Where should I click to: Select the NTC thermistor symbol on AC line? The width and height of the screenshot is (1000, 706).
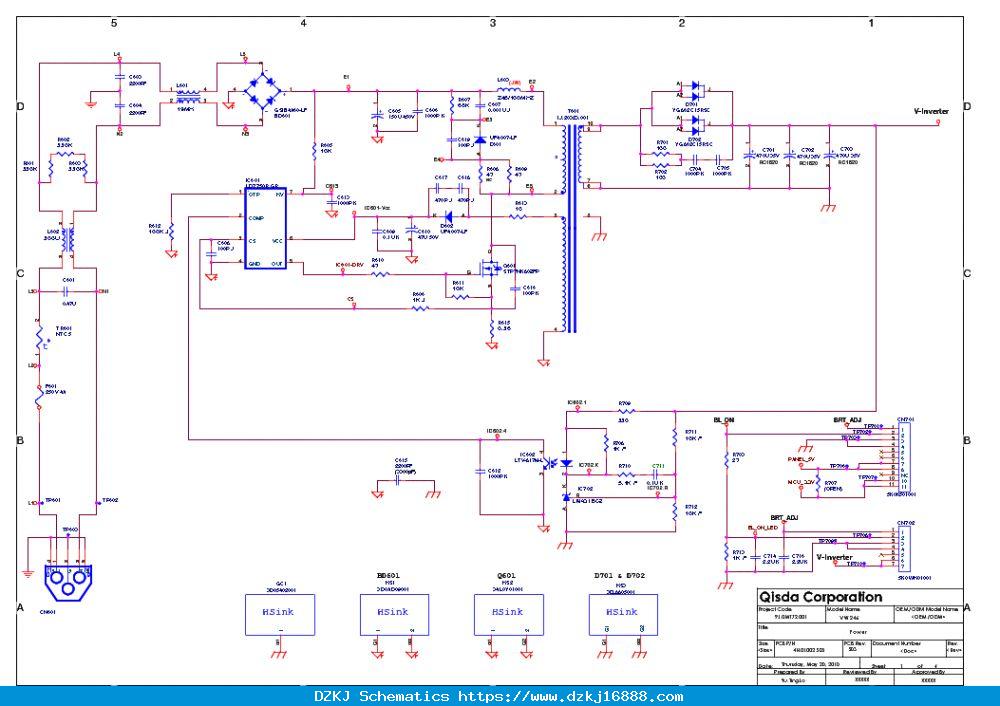[41, 336]
